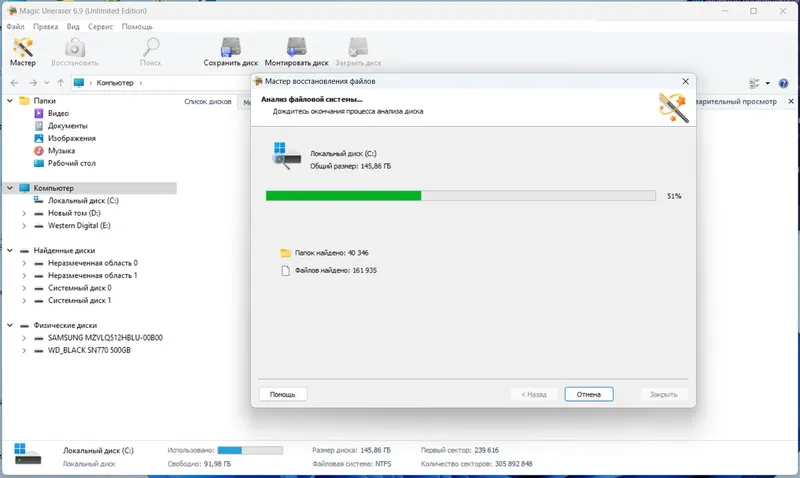Click the status bar drive icon
Screen dimensions: 800x478
tap(28, 454)
